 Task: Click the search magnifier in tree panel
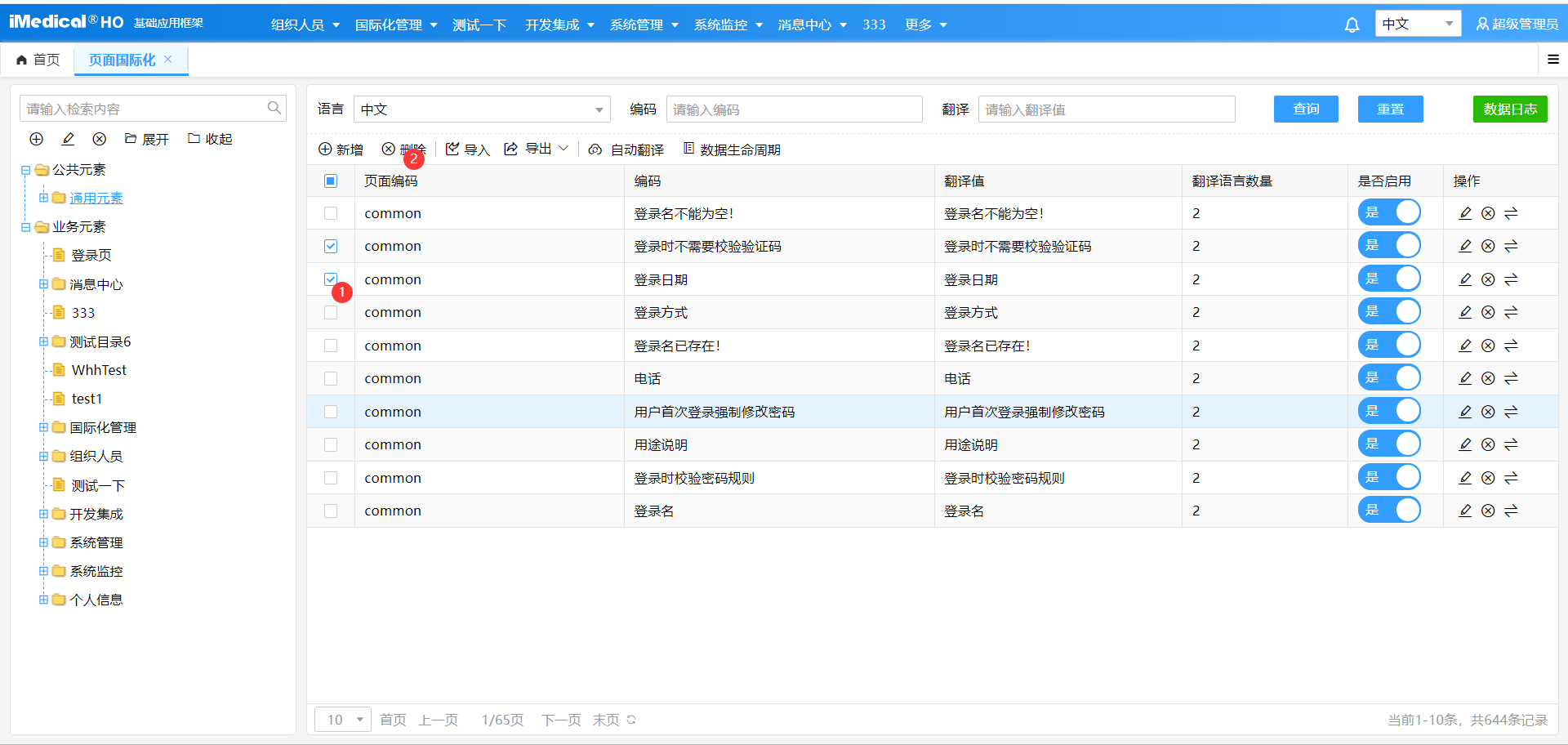click(x=274, y=108)
